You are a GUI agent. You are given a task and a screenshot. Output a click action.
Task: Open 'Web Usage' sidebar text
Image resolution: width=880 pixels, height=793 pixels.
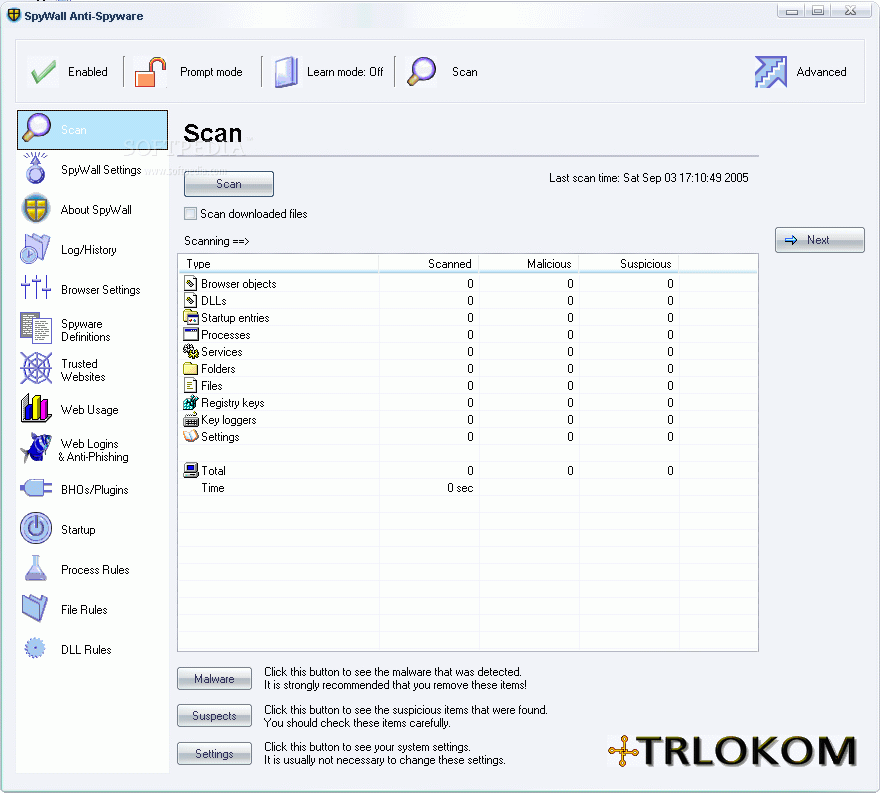tap(90, 410)
